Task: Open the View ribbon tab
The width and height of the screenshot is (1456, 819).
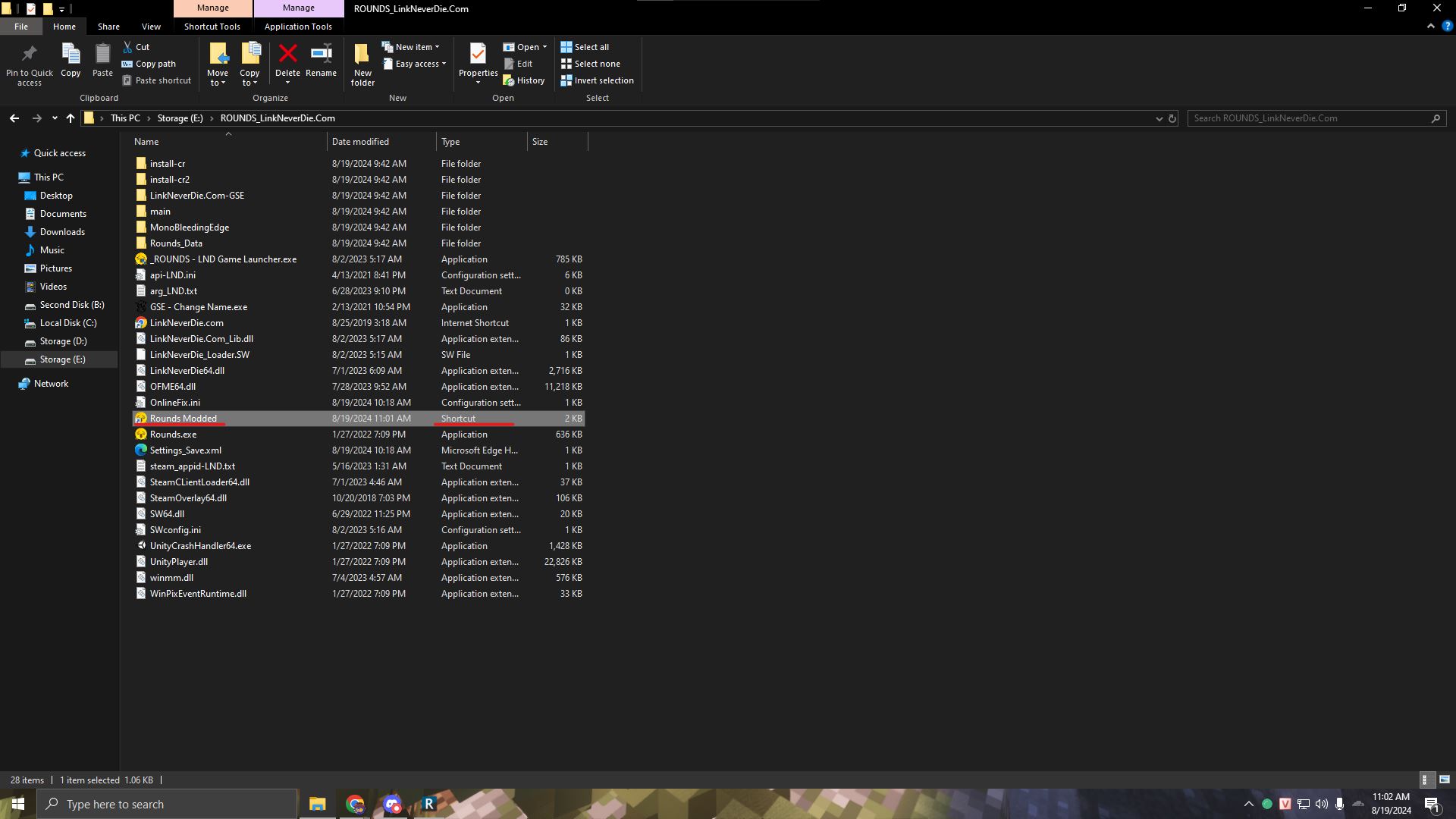Action: [x=151, y=27]
